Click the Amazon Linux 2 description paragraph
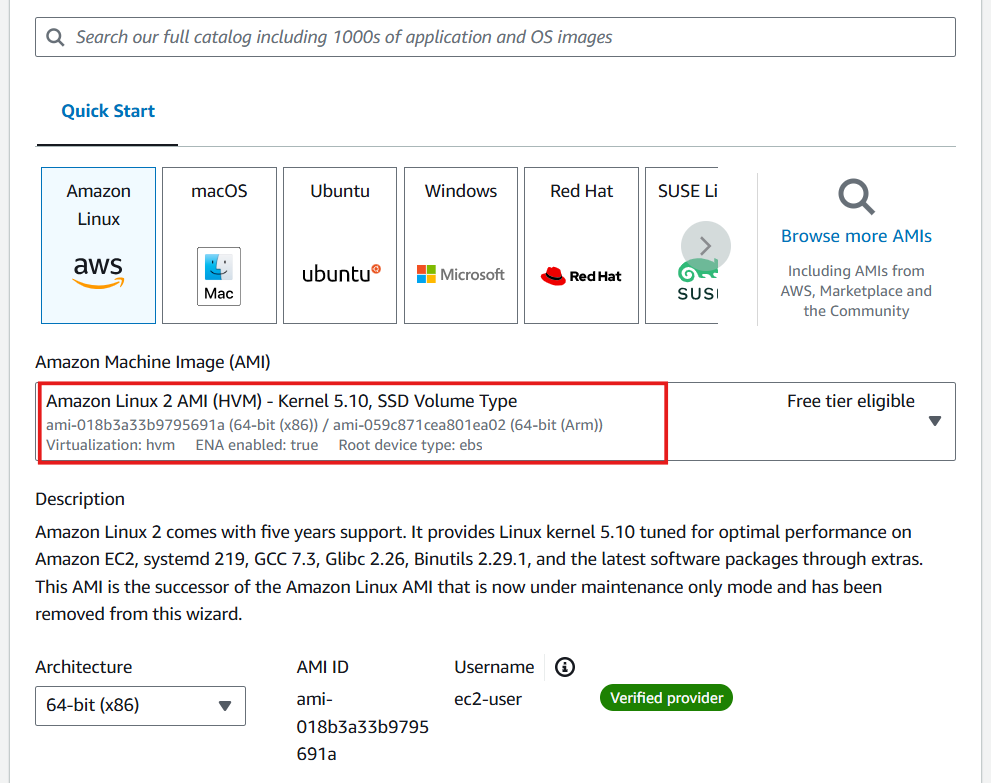This screenshot has height=783, width=991. coord(479,573)
